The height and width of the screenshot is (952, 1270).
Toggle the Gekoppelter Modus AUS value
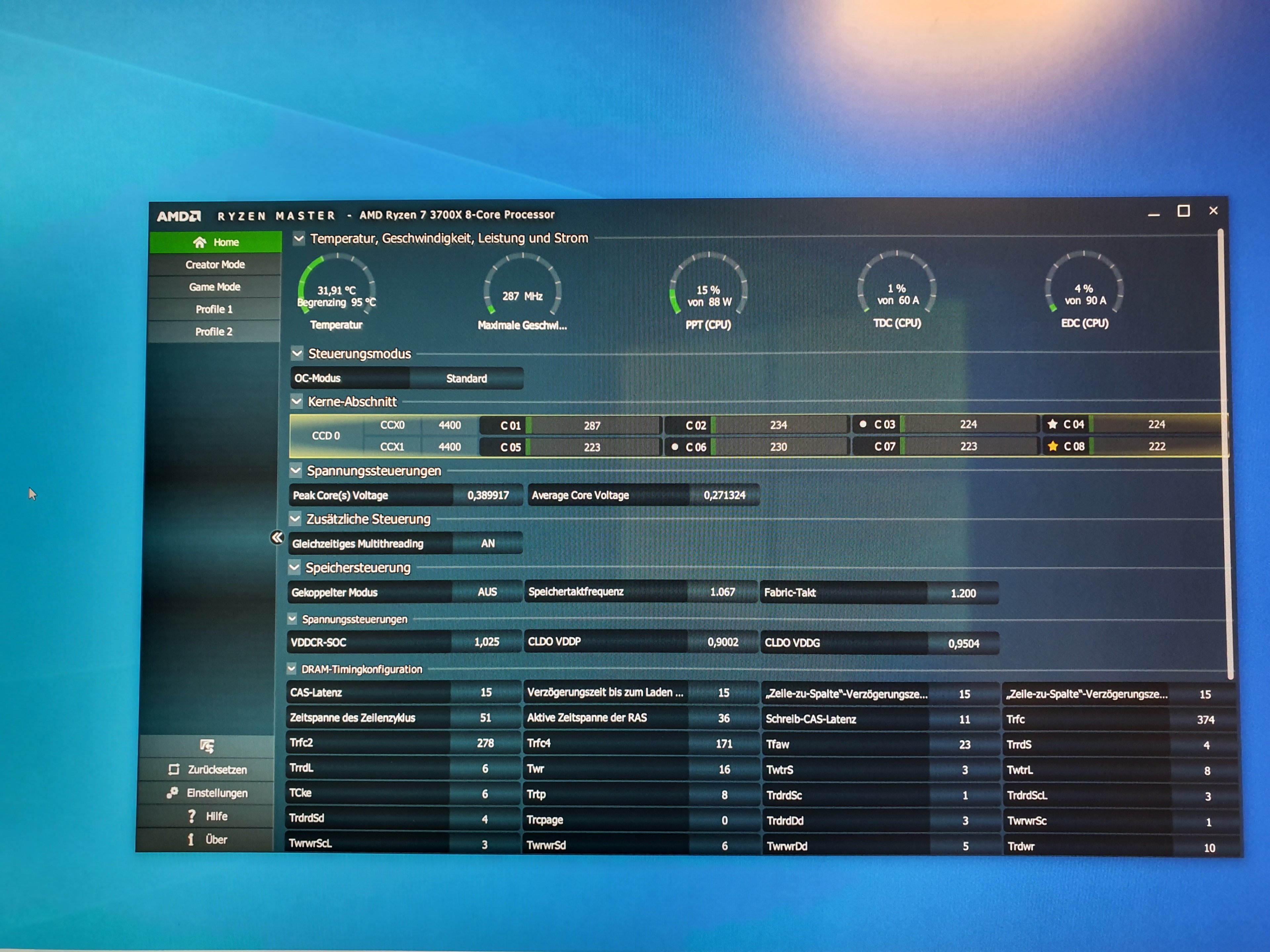487,592
